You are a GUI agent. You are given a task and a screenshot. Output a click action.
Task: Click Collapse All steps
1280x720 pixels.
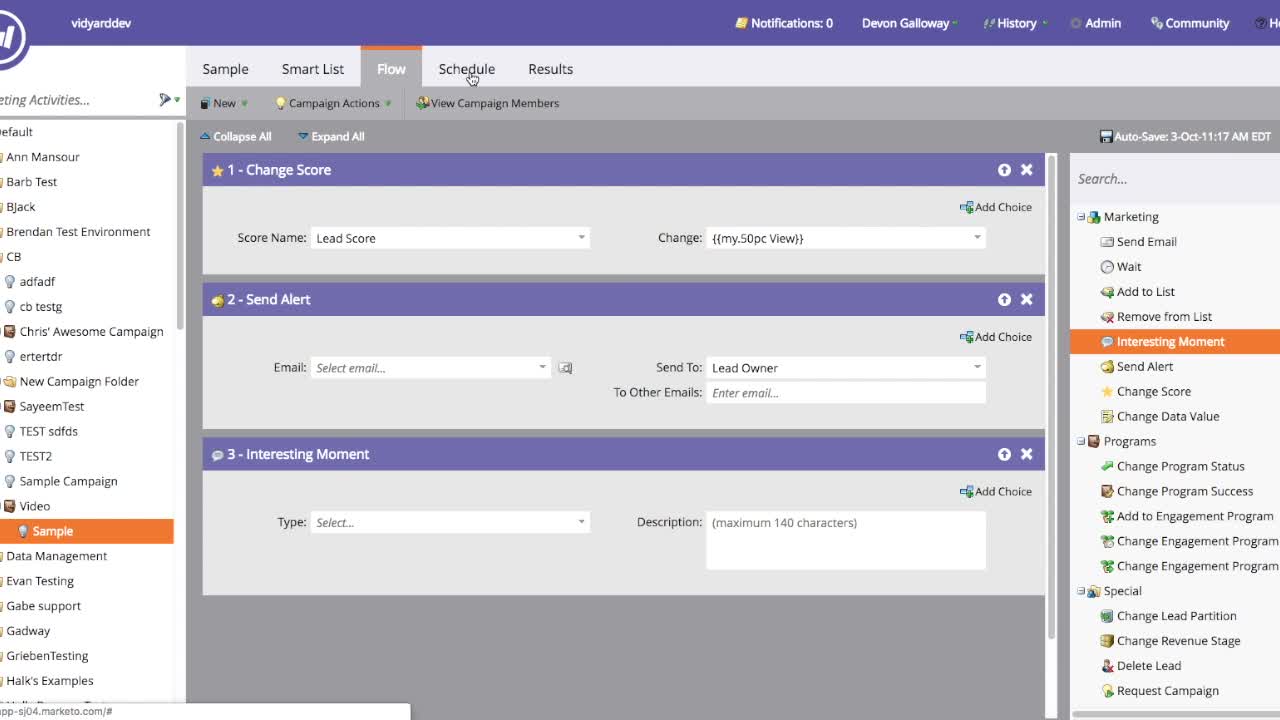[x=236, y=137]
